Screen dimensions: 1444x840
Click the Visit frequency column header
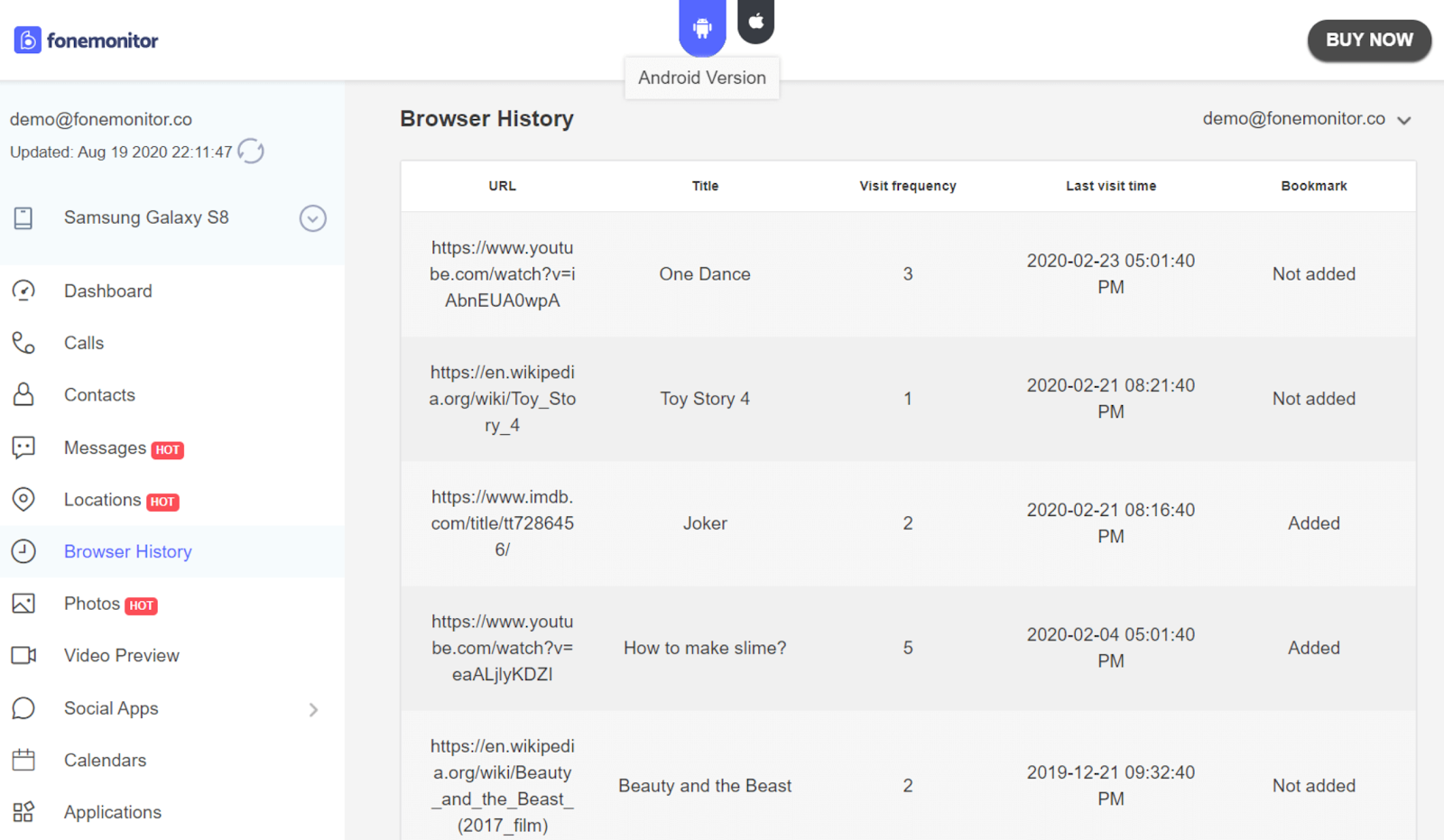[x=908, y=186]
